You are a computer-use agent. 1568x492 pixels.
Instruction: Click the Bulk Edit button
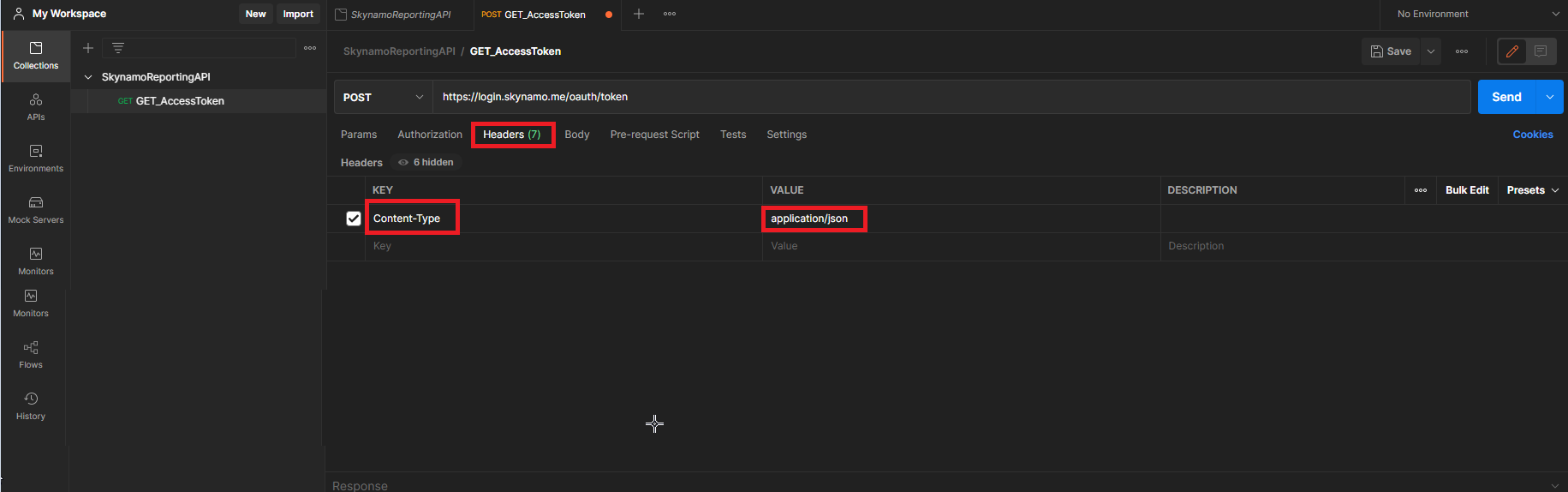1468,190
